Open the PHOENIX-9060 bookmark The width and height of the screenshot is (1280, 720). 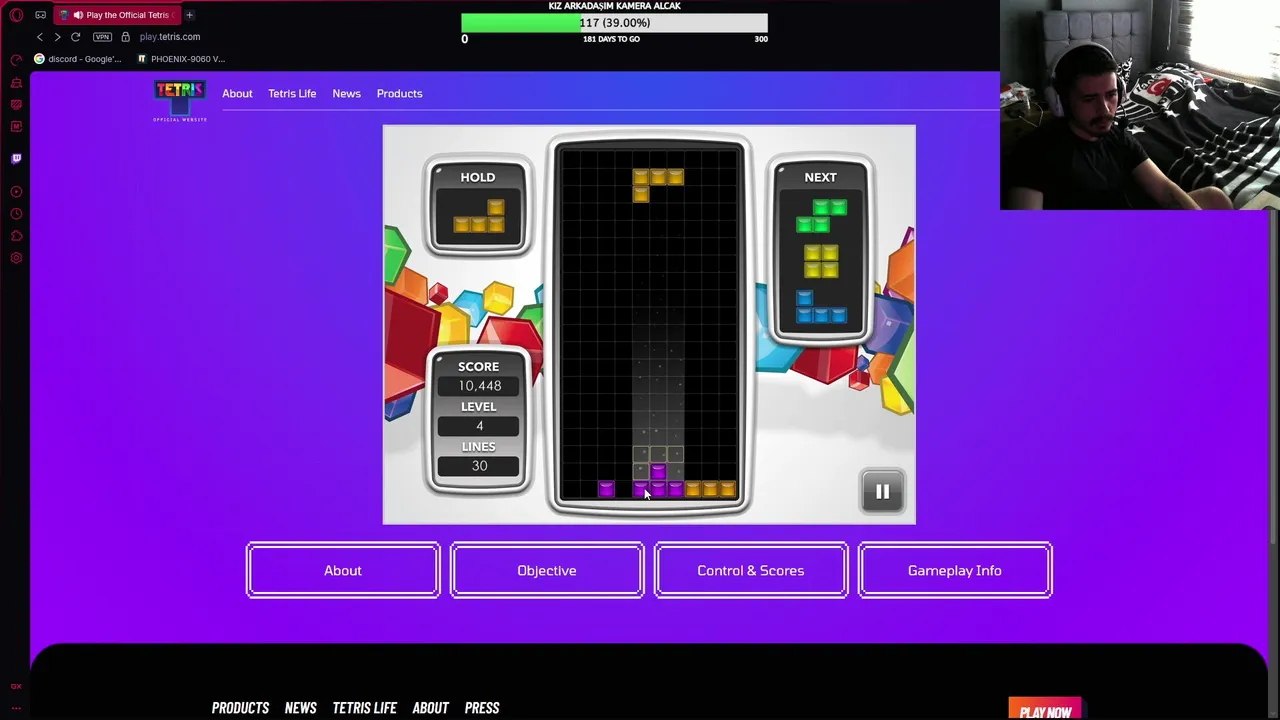[x=181, y=59]
